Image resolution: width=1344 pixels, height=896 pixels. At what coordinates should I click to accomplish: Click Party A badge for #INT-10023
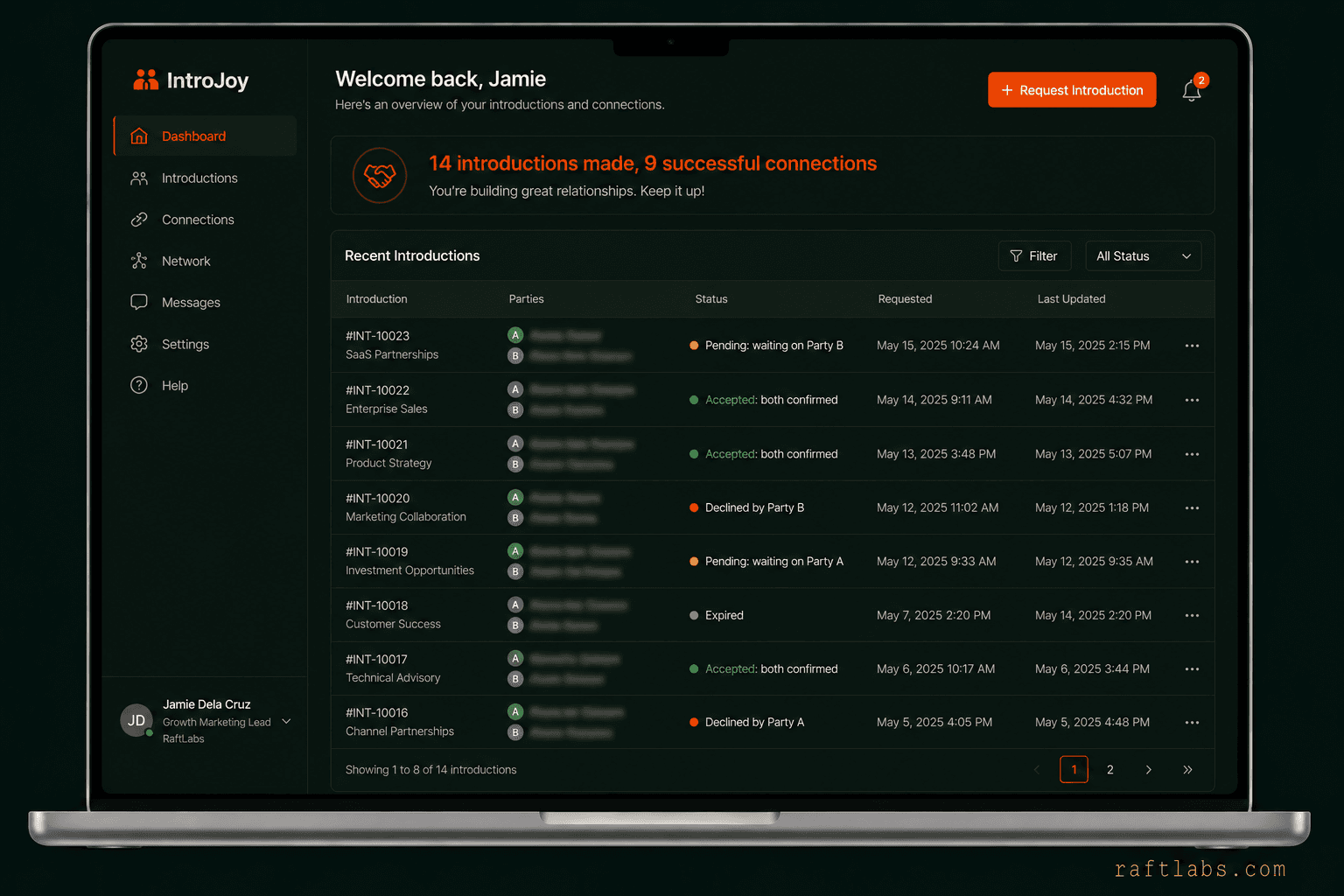[515, 335]
